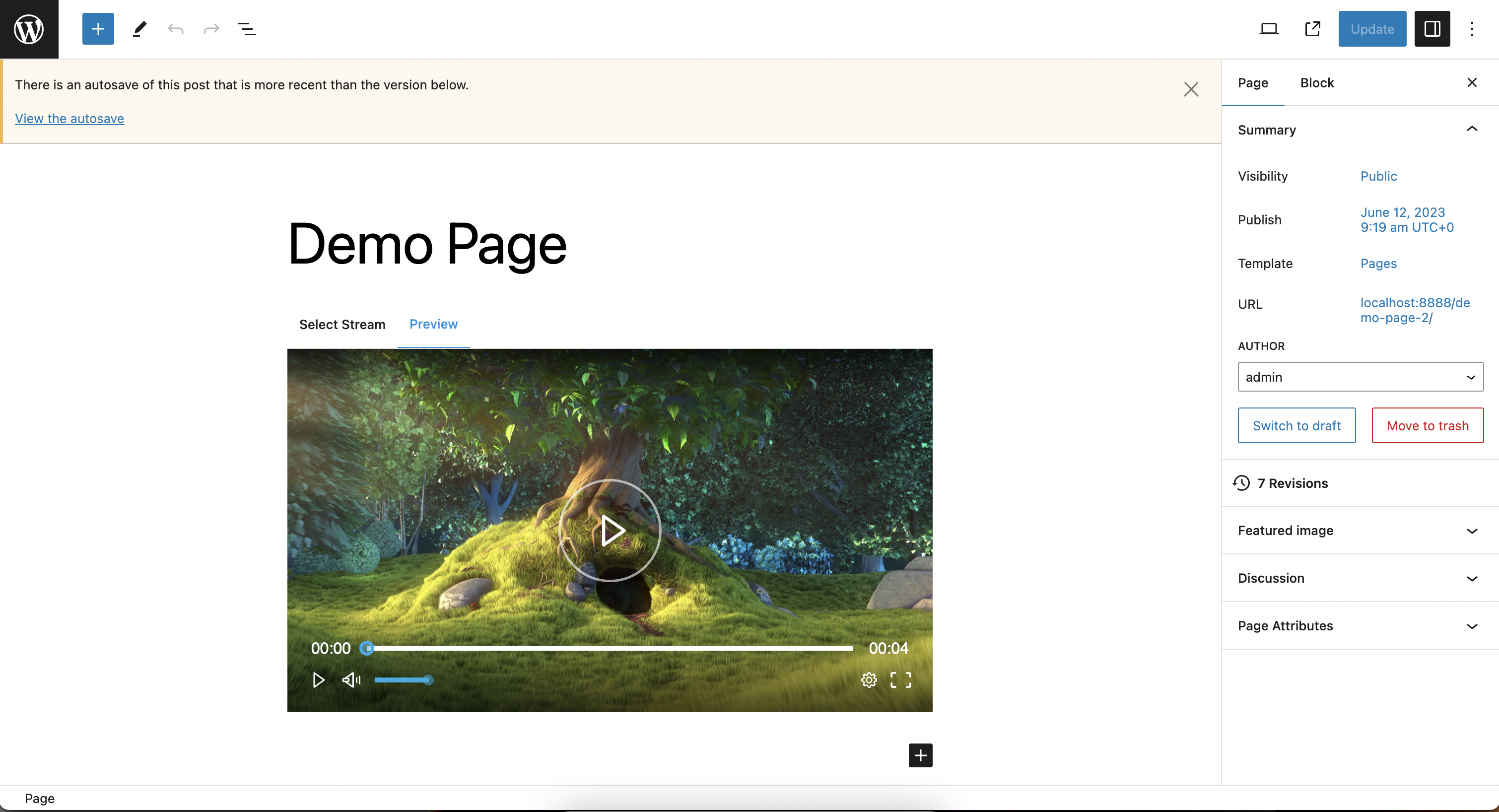Select the Tools pencil icon
The height and width of the screenshot is (812, 1499).
tap(139, 29)
